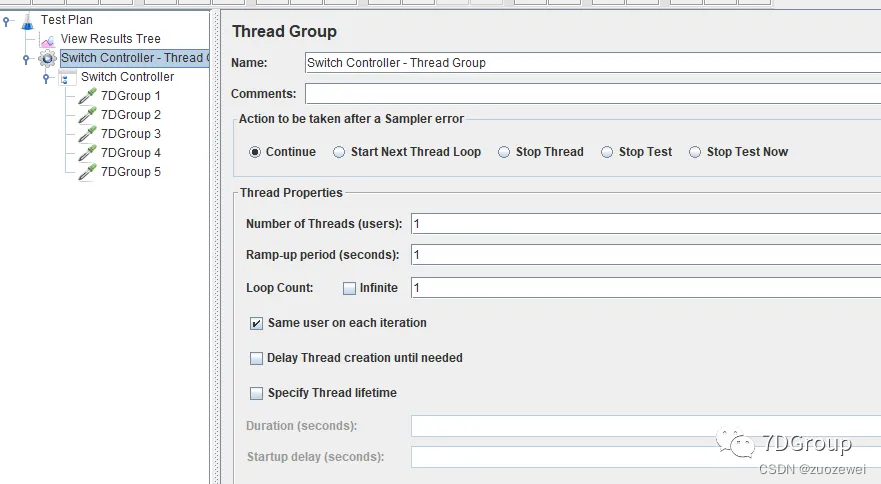The height and width of the screenshot is (484, 881).
Task: Click the Ramp-up period field
Action: (x=646, y=255)
